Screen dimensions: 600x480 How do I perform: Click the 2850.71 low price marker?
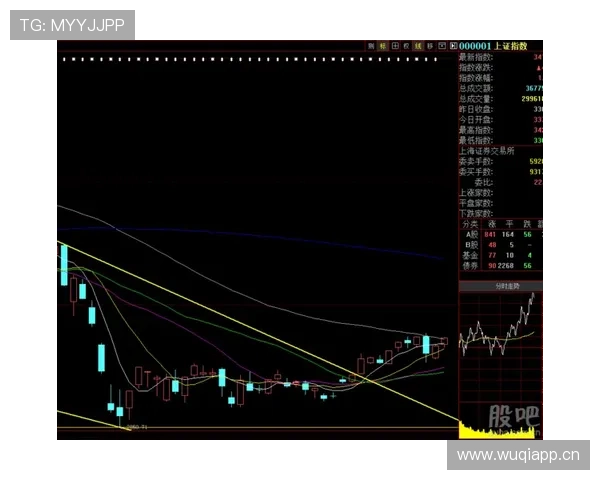point(137,427)
